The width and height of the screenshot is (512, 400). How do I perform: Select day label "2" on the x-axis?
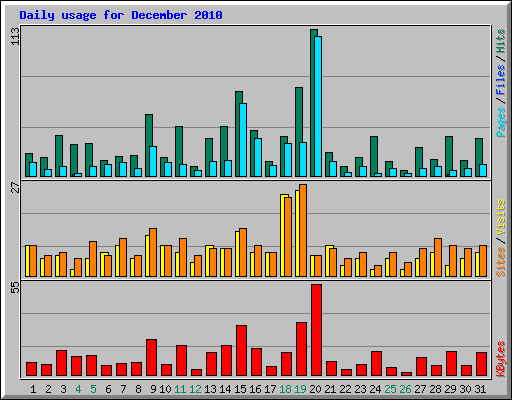pos(48,389)
